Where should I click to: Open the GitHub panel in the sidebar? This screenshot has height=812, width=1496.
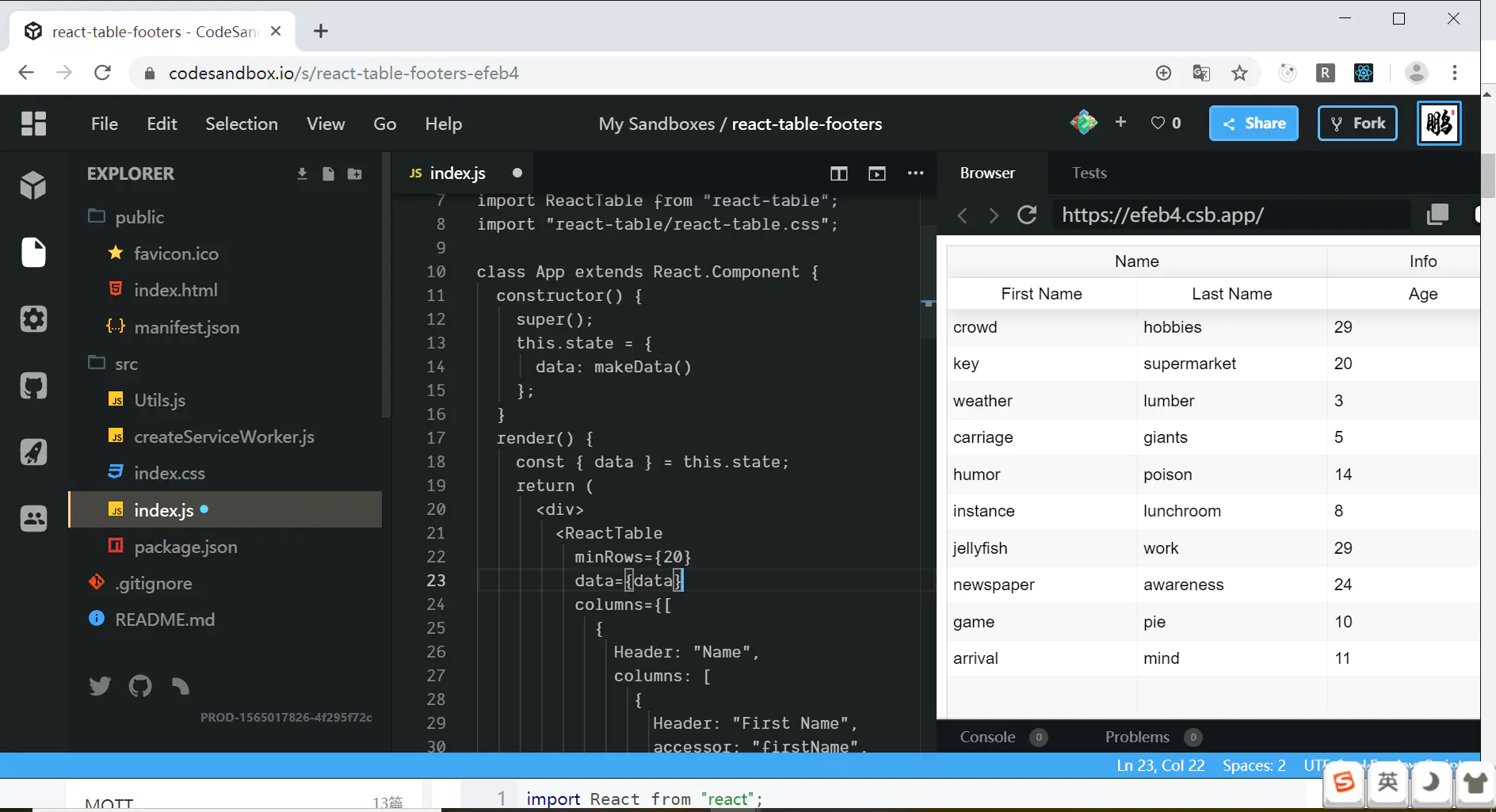point(33,386)
